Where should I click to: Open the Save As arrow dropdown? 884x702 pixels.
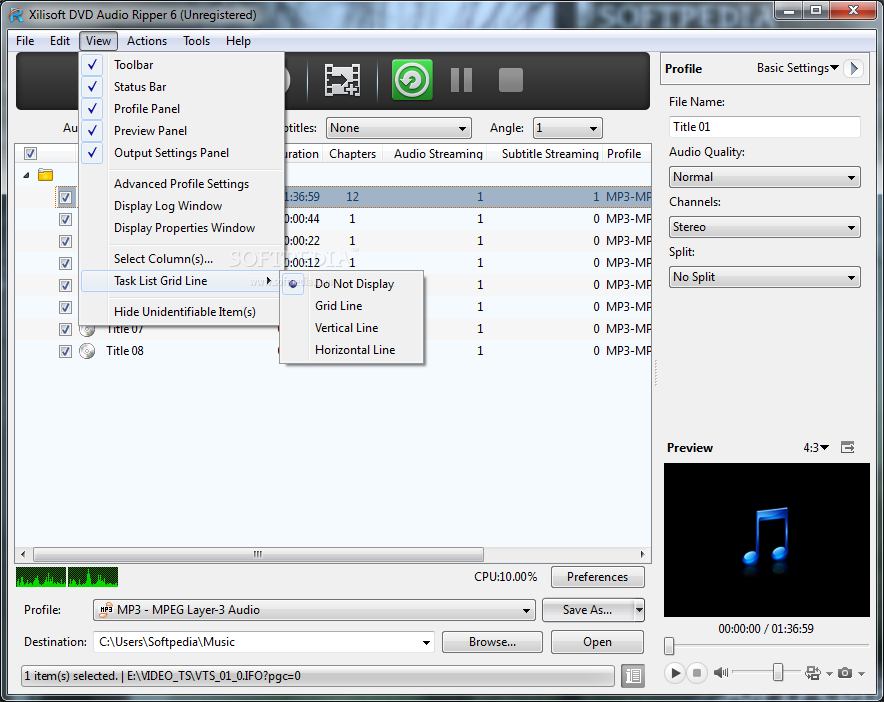[x=639, y=610]
